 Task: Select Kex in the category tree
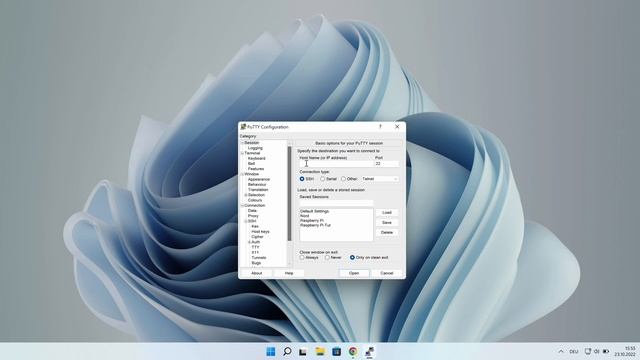click(x=255, y=226)
